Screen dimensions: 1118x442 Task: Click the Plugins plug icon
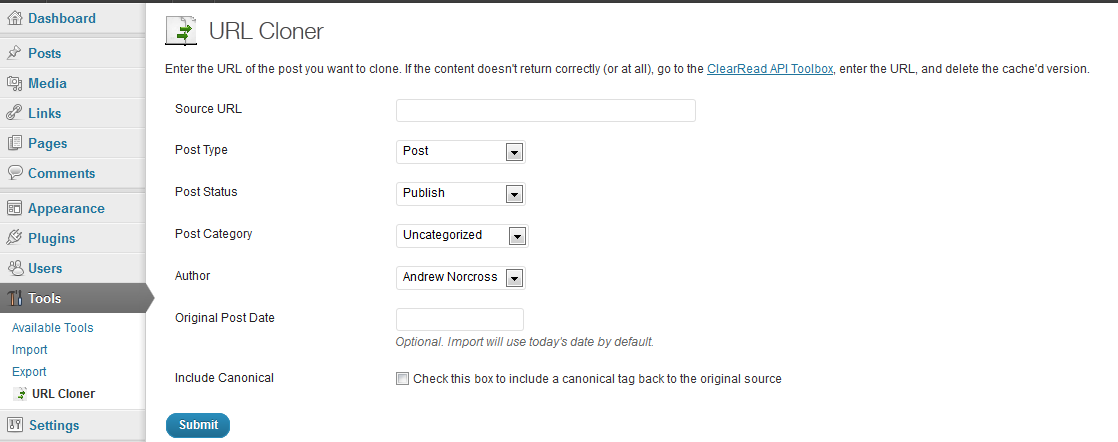pyautogui.click(x=14, y=238)
